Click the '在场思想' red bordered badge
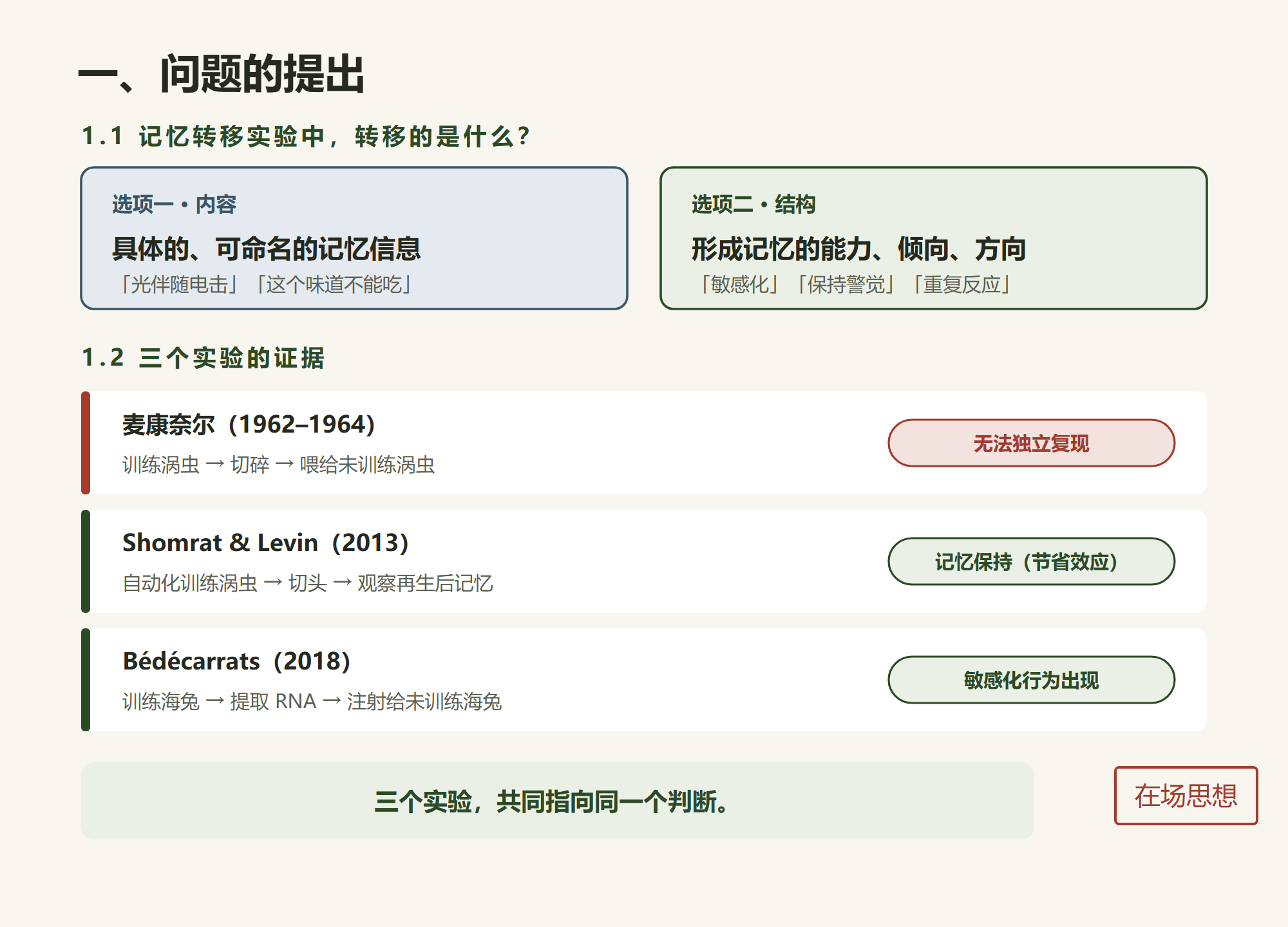The height and width of the screenshot is (927, 1288). [x=1186, y=796]
